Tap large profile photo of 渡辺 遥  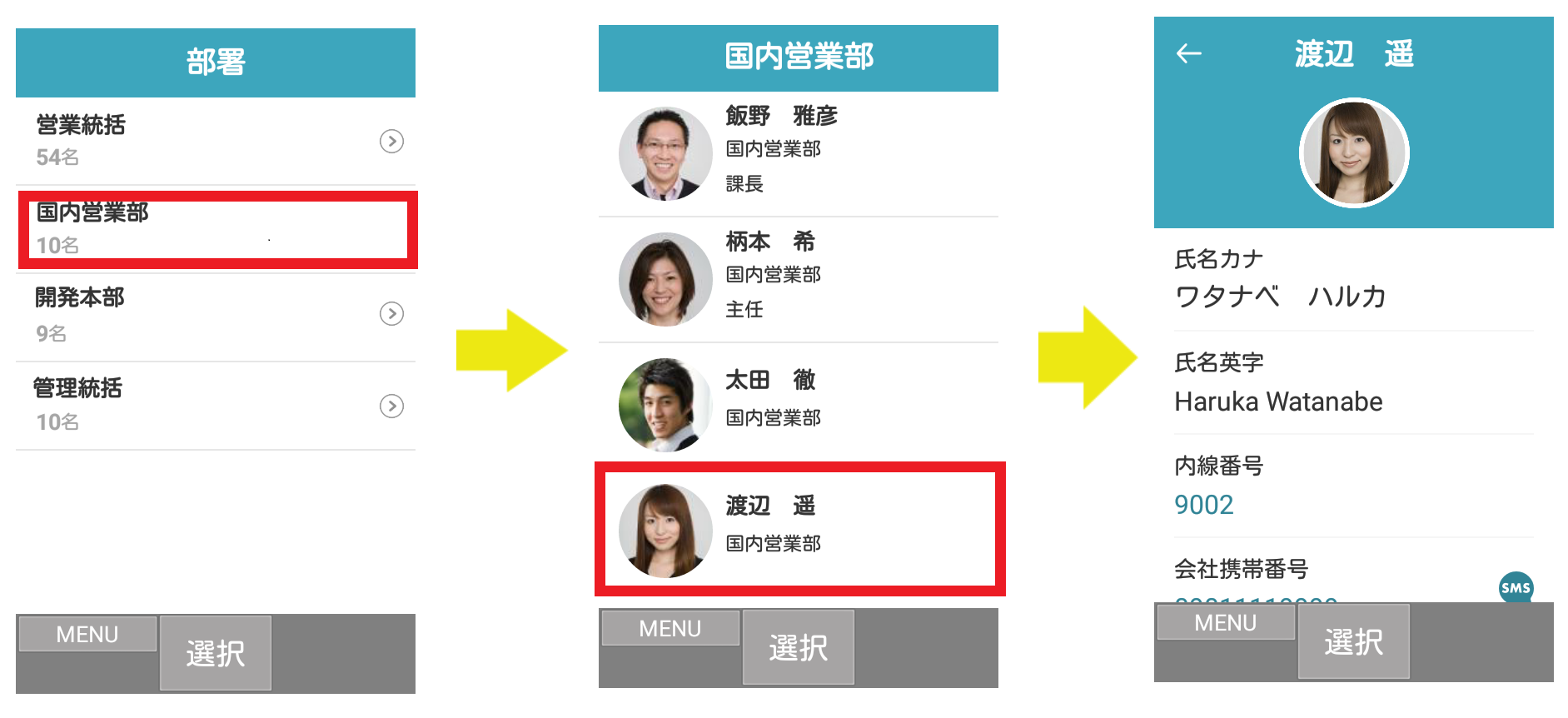point(1354,153)
